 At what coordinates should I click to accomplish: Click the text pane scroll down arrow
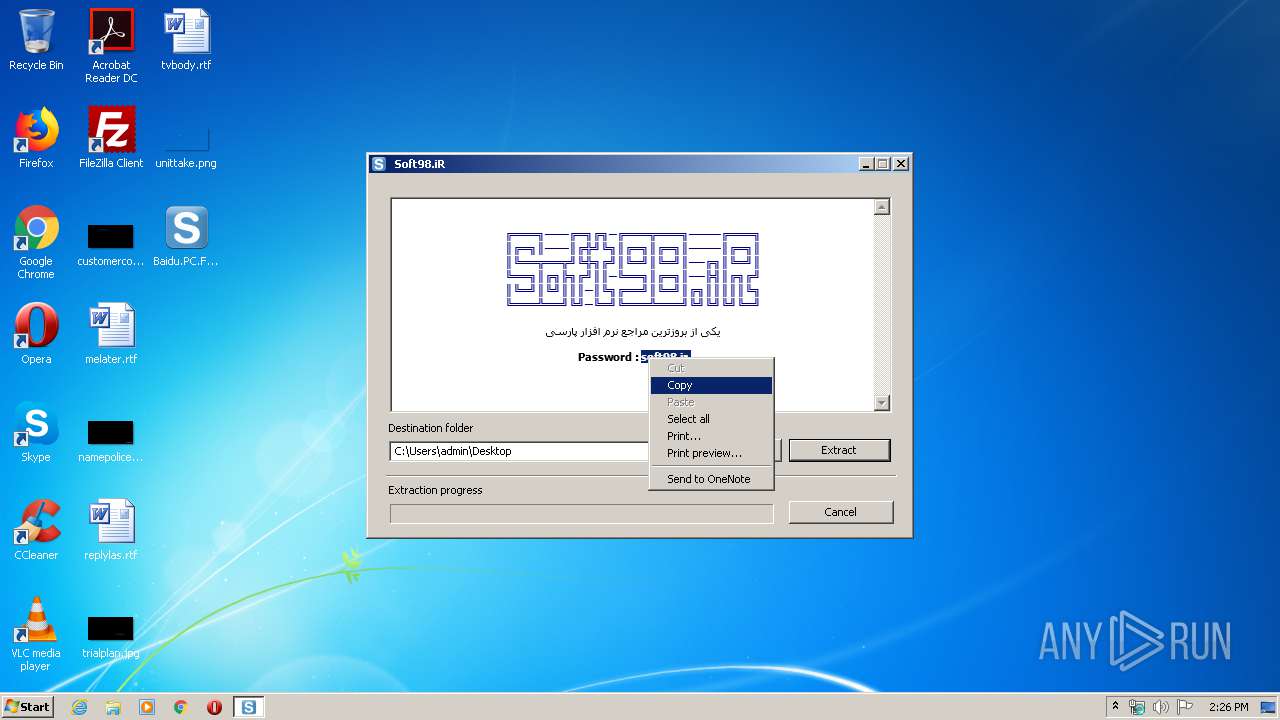click(882, 403)
